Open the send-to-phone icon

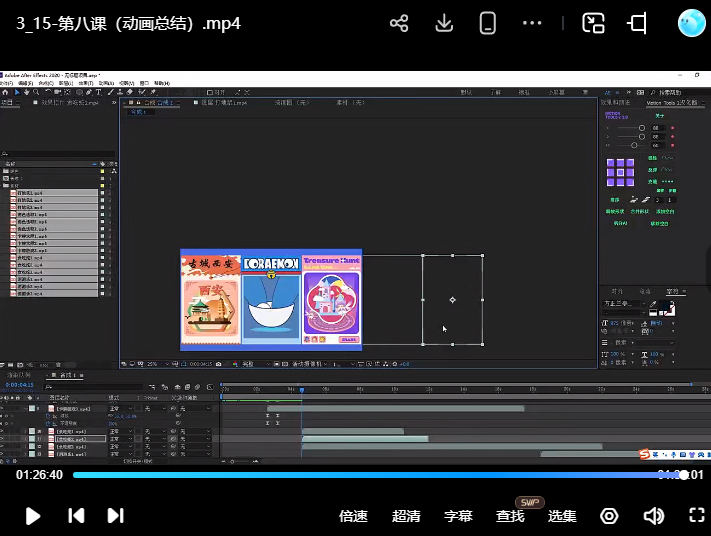[x=488, y=23]
